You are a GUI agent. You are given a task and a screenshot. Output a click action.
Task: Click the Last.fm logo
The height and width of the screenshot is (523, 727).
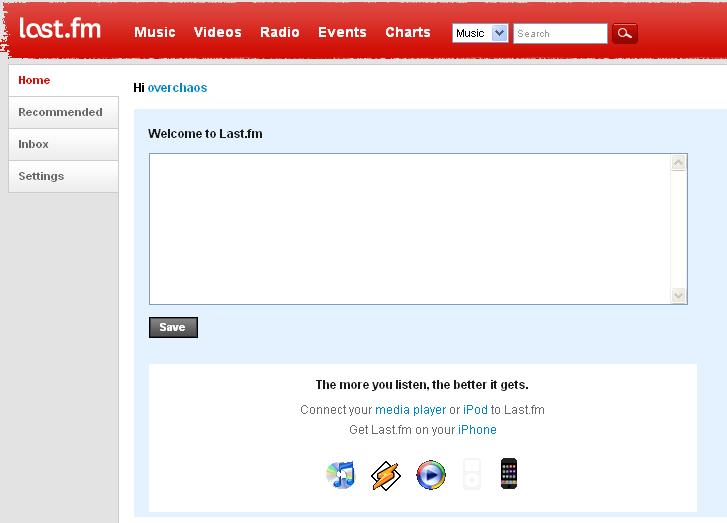pyautogui.click(x=60, y=29)
